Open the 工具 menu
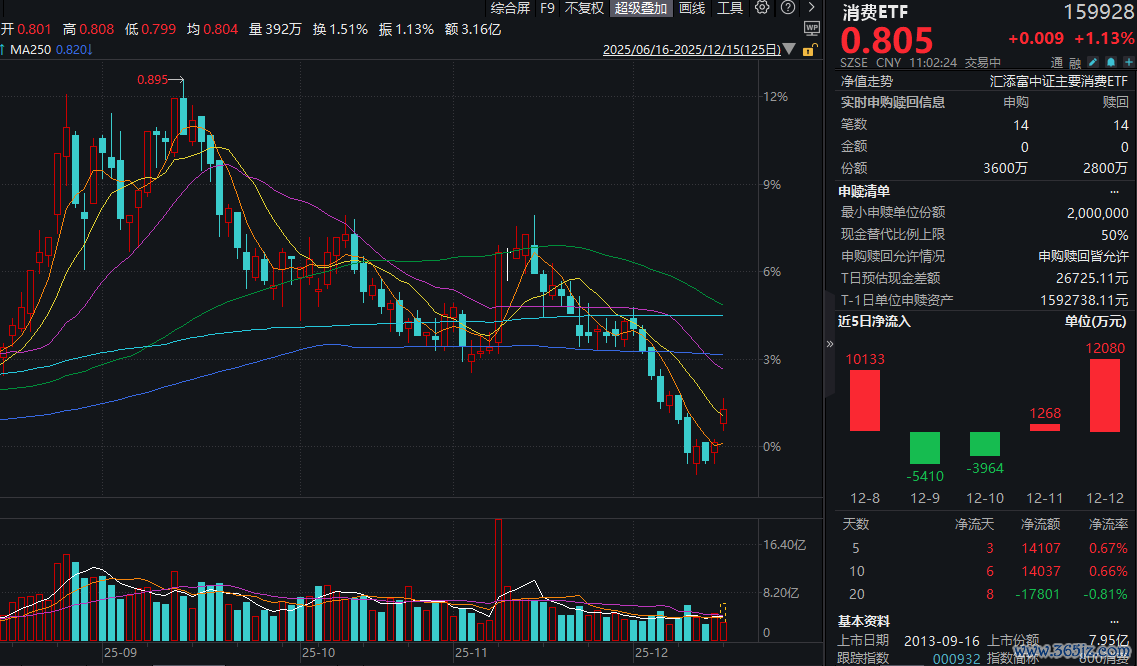Viewport: 1137px width, 666px height. 730,8
